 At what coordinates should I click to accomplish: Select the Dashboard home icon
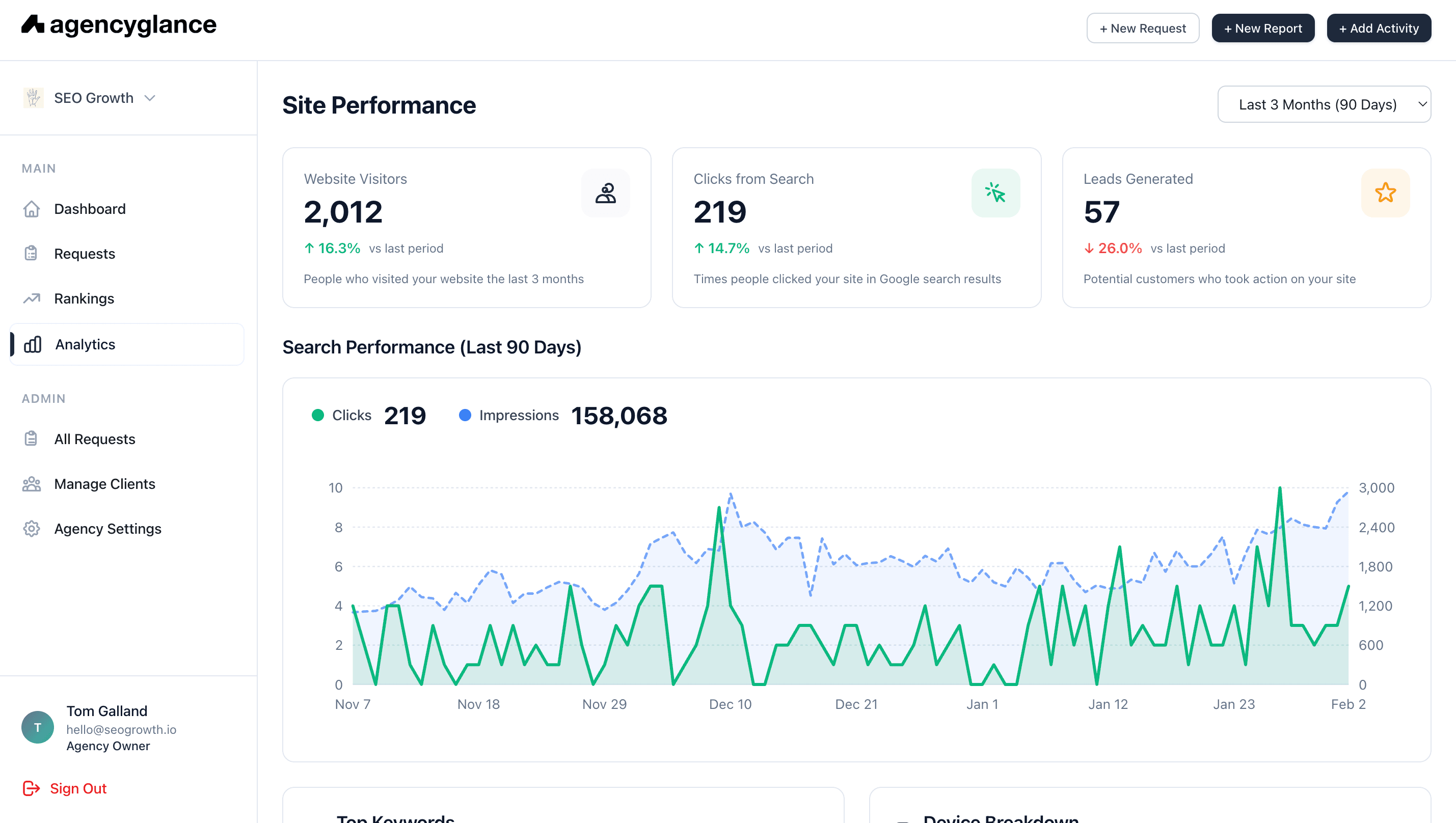click(32, 209)
